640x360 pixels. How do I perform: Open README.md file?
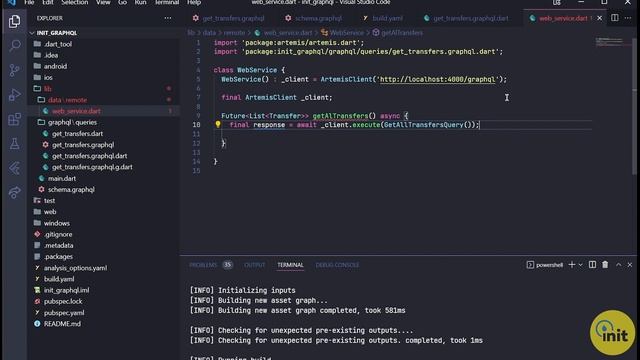62,324
